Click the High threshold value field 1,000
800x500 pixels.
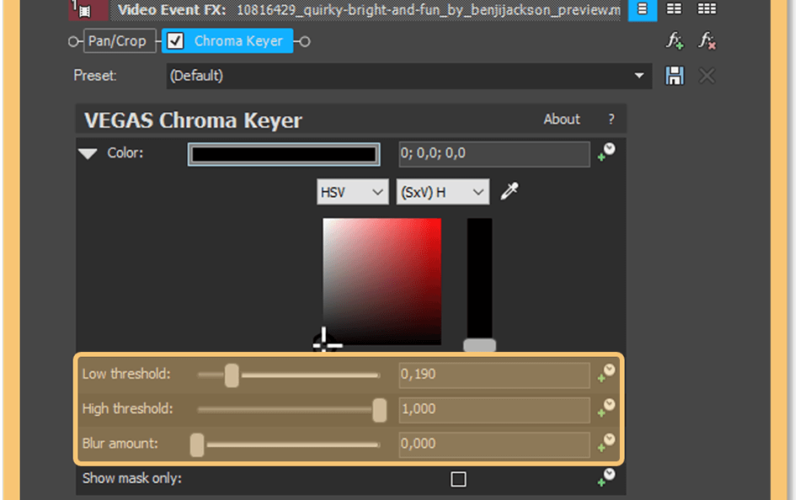[494, 409]
